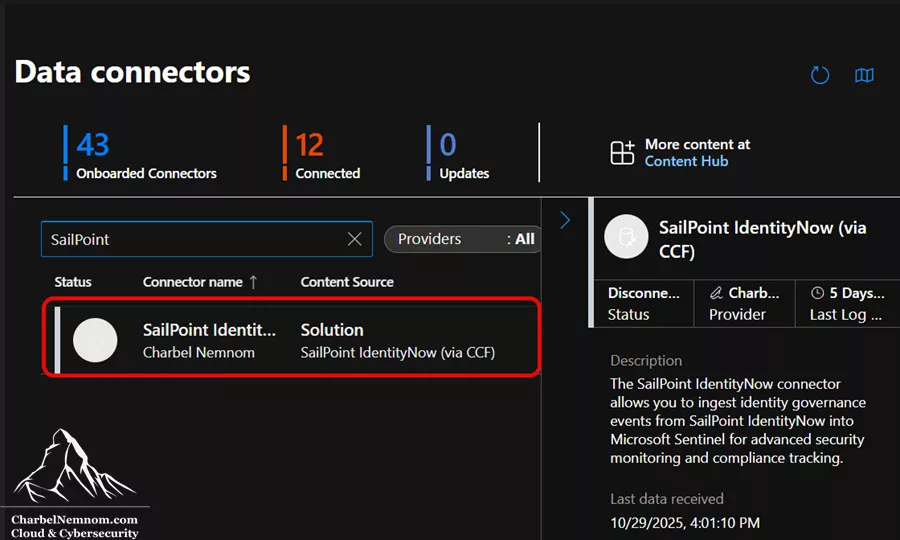Click into the SailPoint search field
The width and height of the screenshot is (900, 540).
(207, 239)
